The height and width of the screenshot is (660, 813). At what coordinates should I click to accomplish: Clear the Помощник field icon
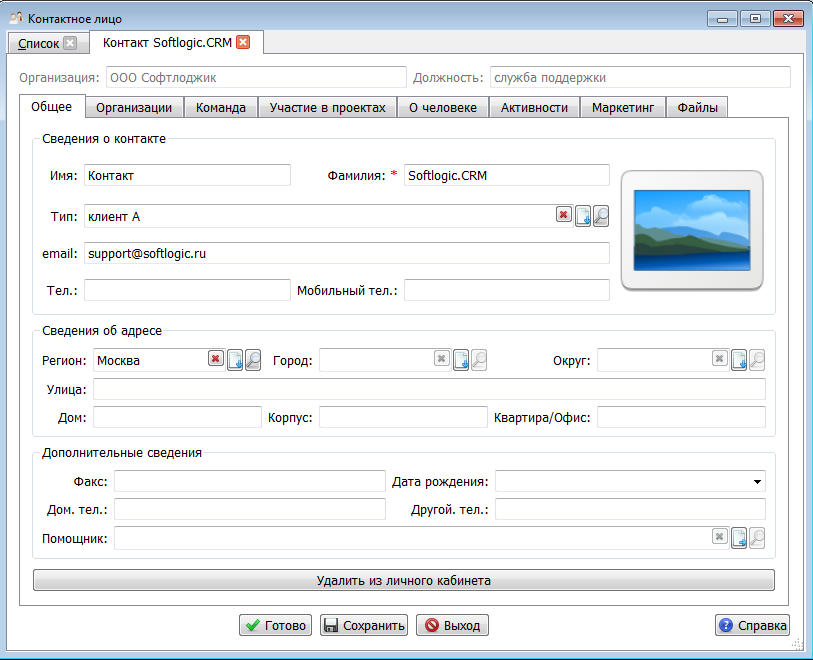(719, 537)
